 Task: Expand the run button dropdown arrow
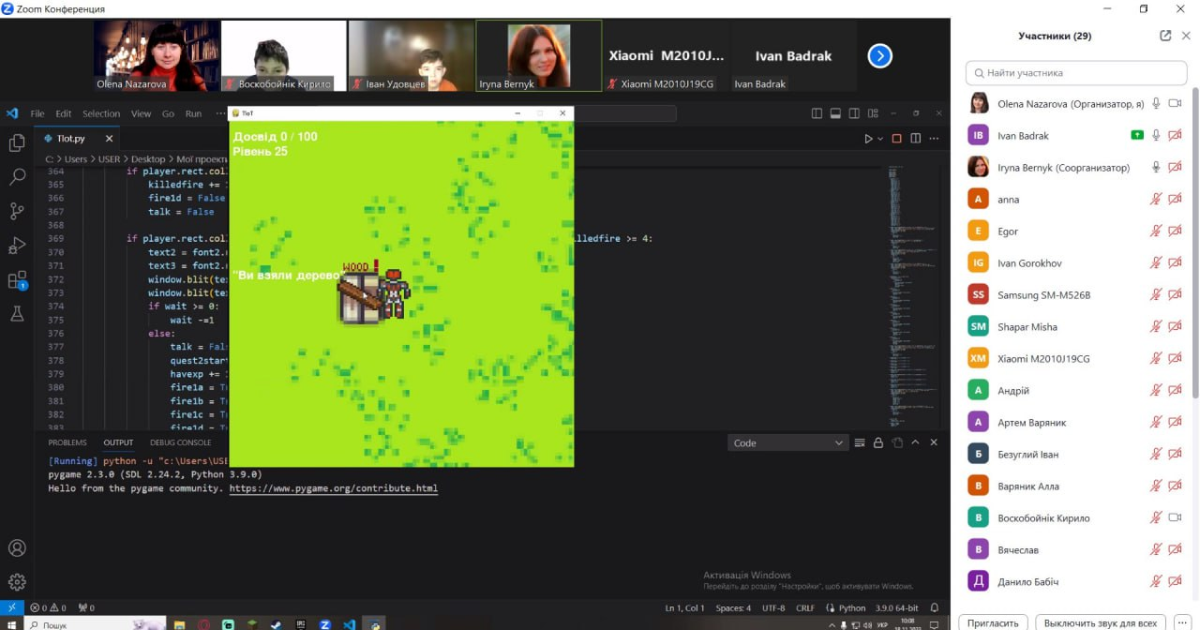pyautogui.click(x=880, y=139)
